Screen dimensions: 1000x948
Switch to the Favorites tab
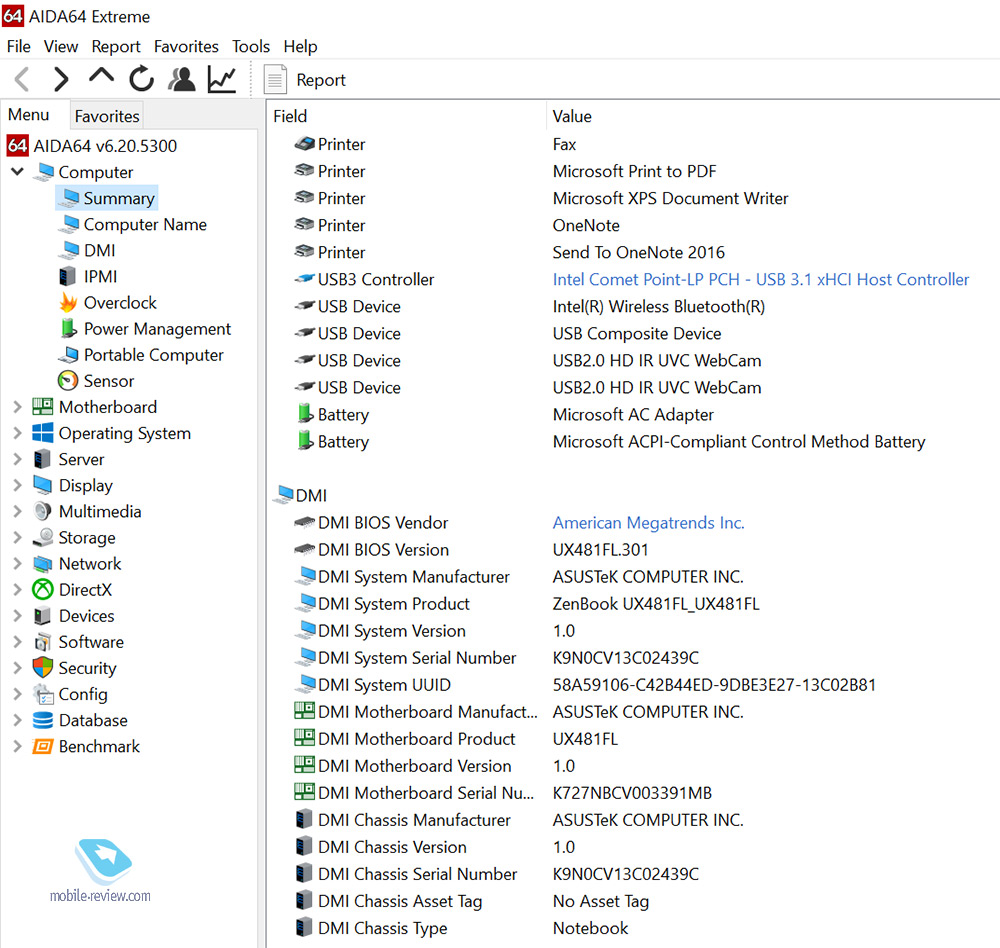pos(107,116)
